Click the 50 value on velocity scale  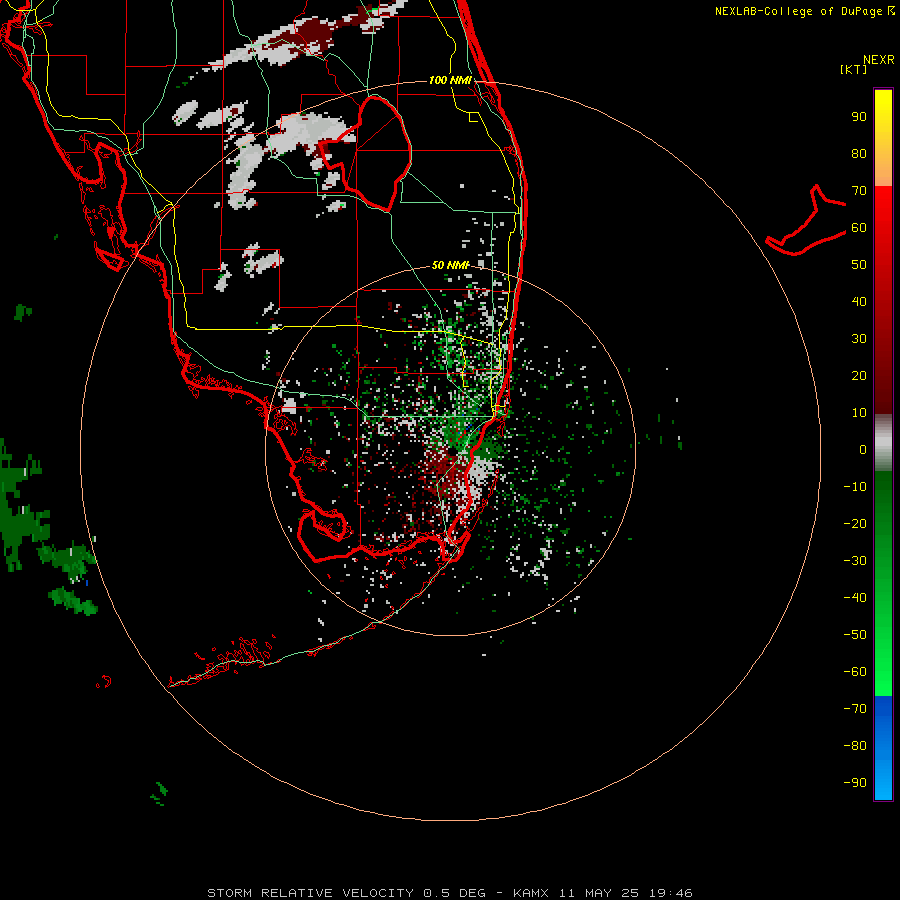tap(859, 265)
